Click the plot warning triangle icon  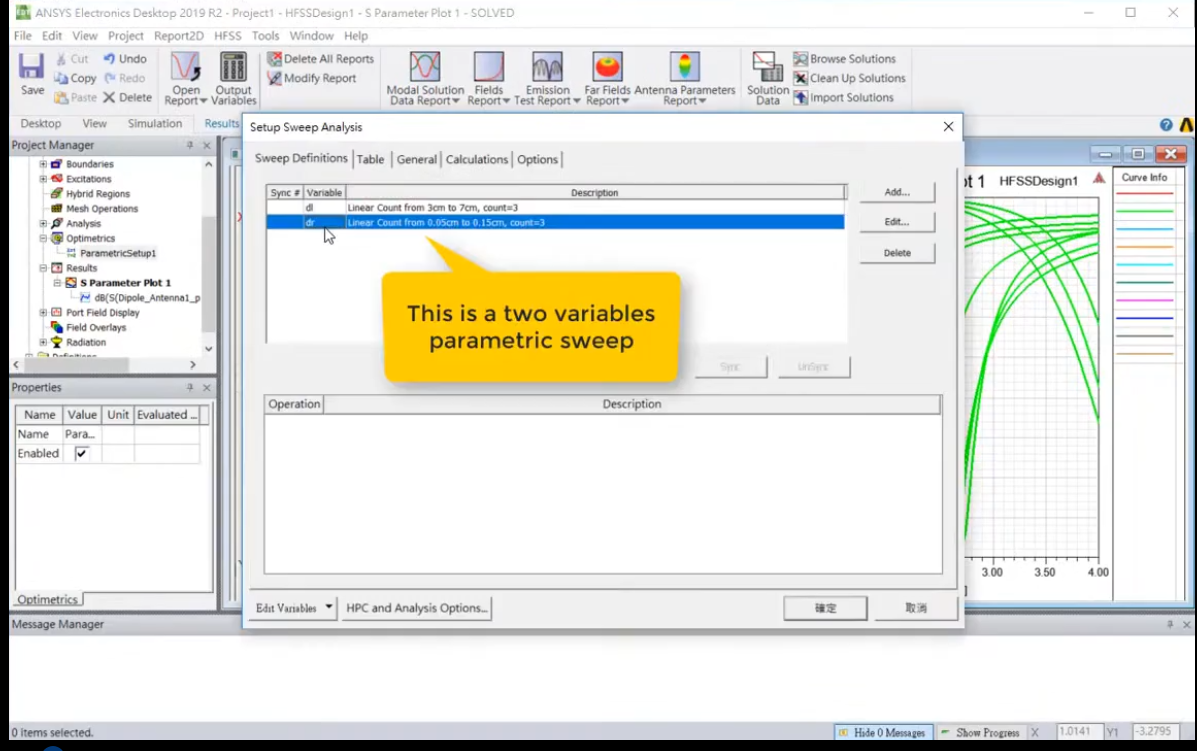(x=1099, y=179)
